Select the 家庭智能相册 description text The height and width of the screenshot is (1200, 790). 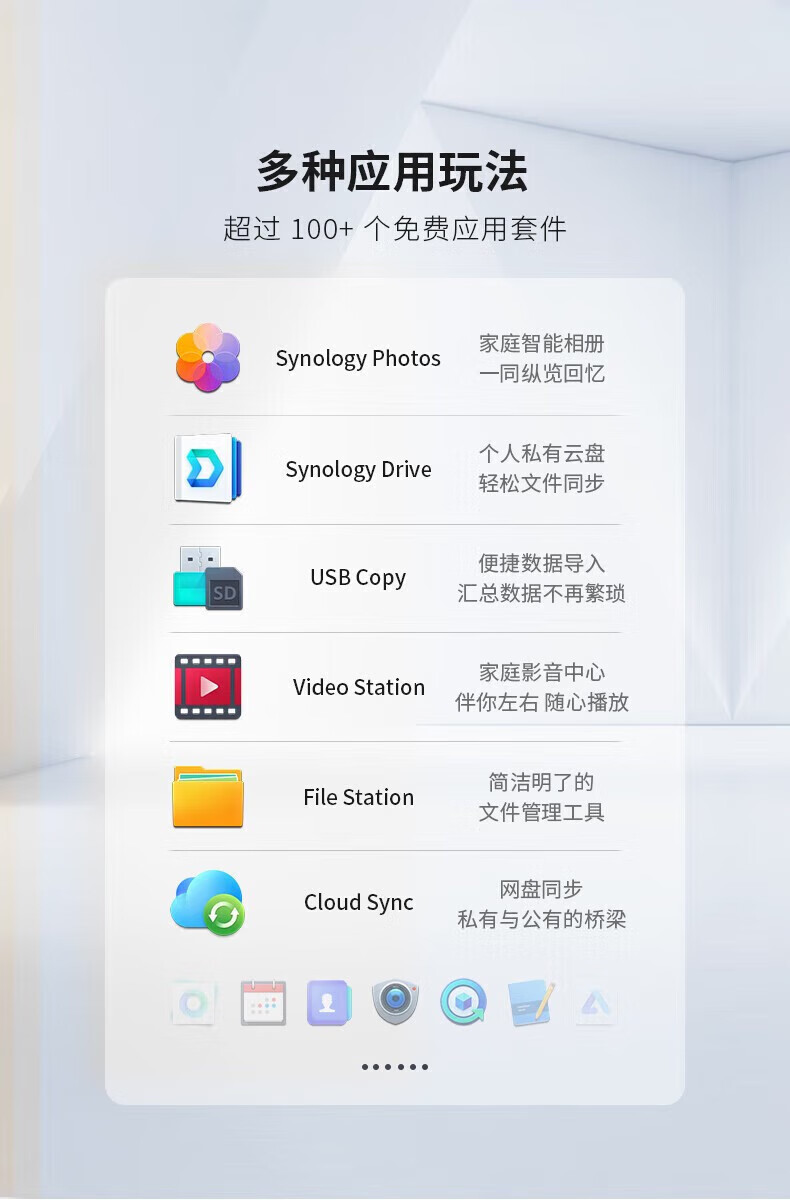[542, 344]
